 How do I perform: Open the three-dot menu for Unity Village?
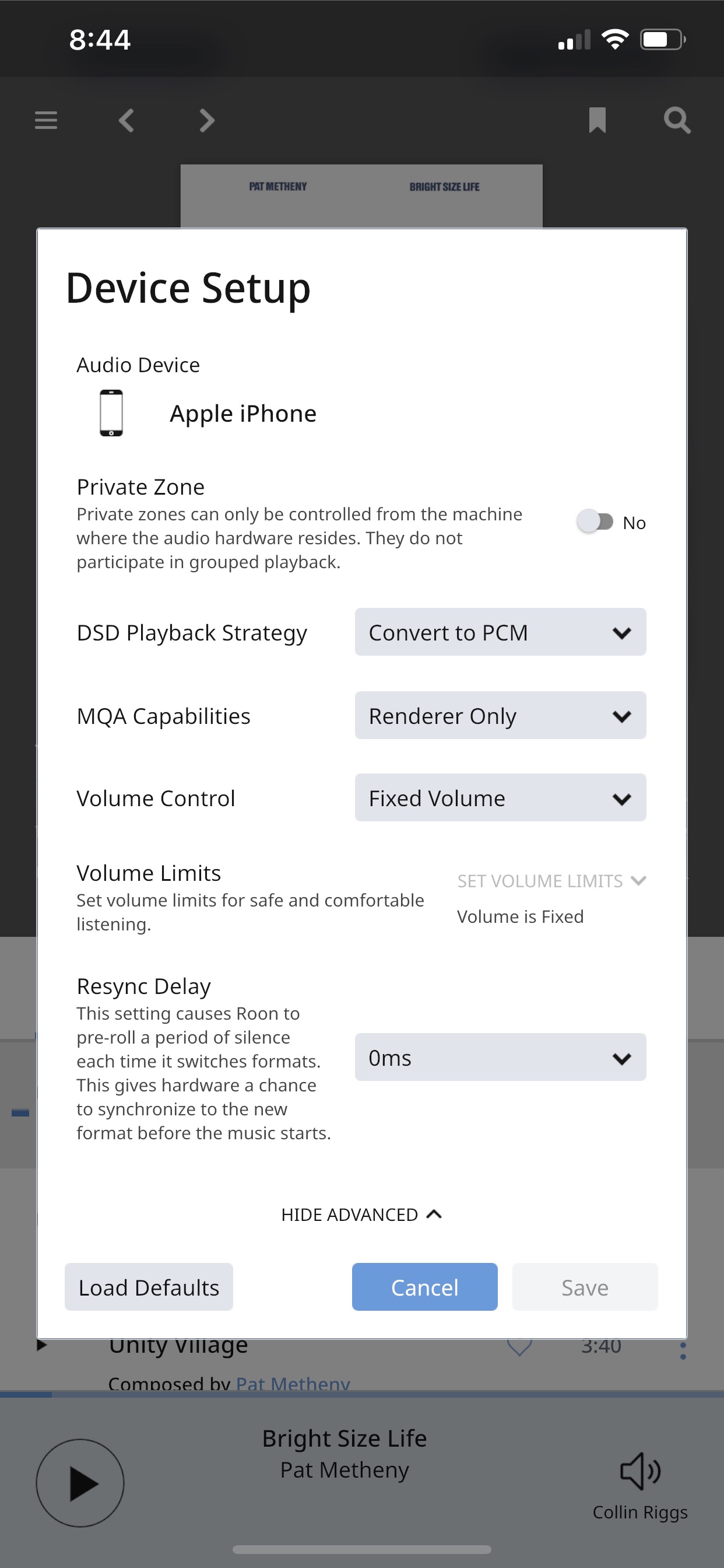coord(683,1349)
